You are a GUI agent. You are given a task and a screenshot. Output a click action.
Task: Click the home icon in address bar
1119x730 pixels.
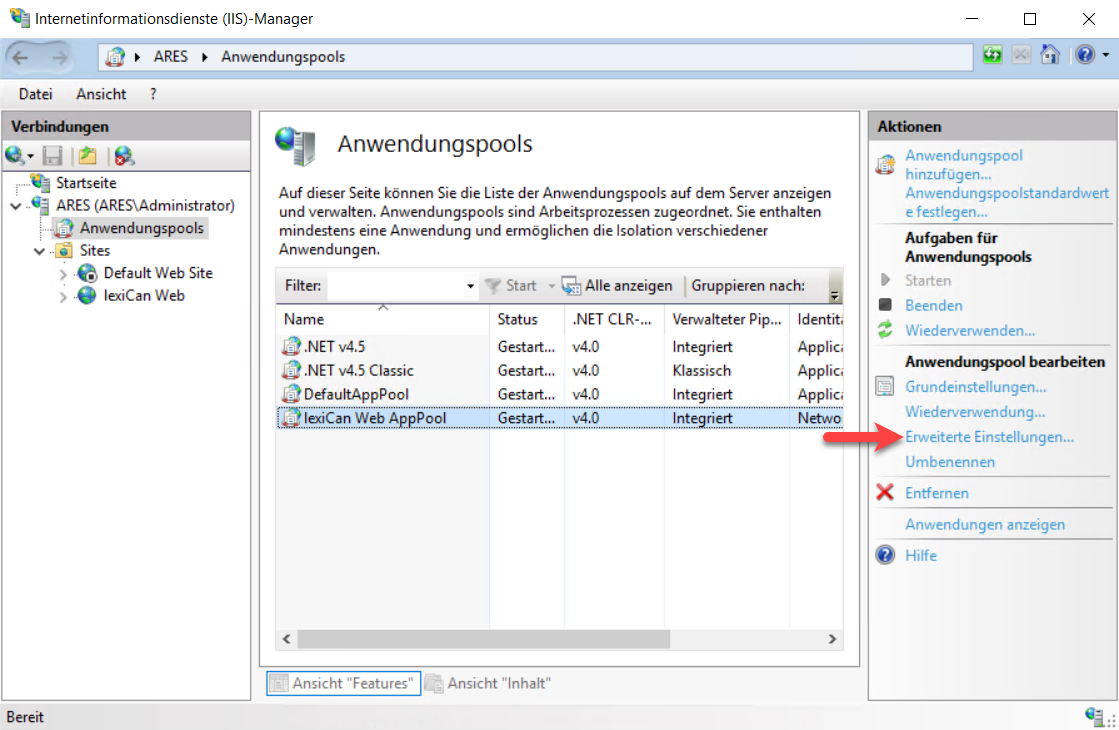(1049, 56)
